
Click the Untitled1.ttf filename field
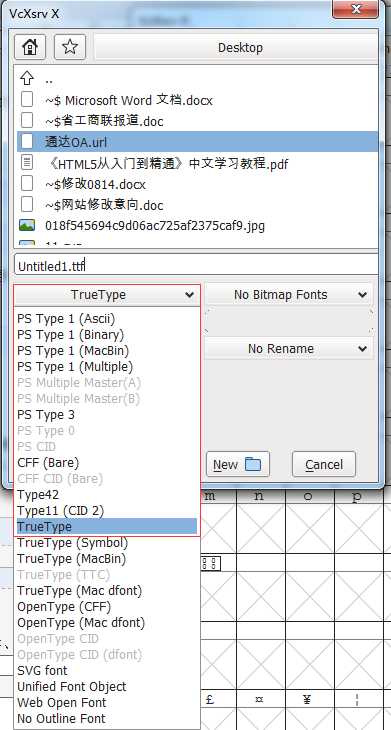pyautogui.click(x=196, y=265)
